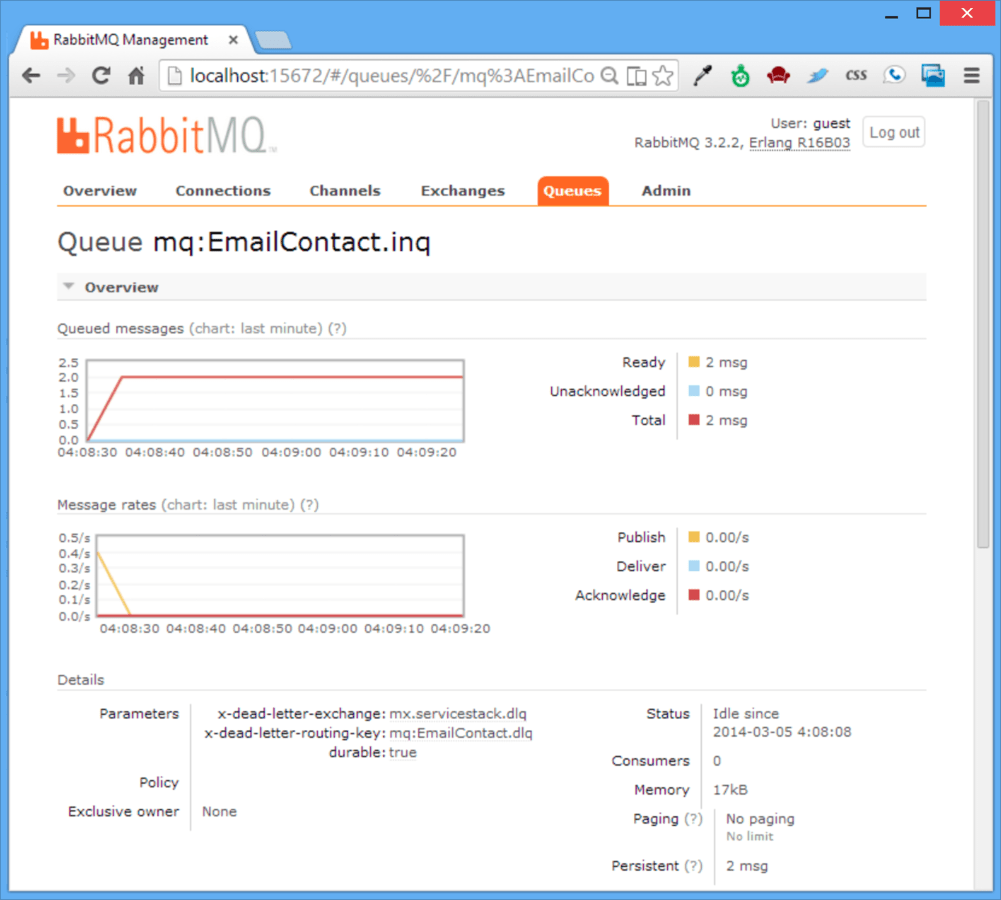Click the Log out button
The image size is (1001, 900).
click(893, 131)
